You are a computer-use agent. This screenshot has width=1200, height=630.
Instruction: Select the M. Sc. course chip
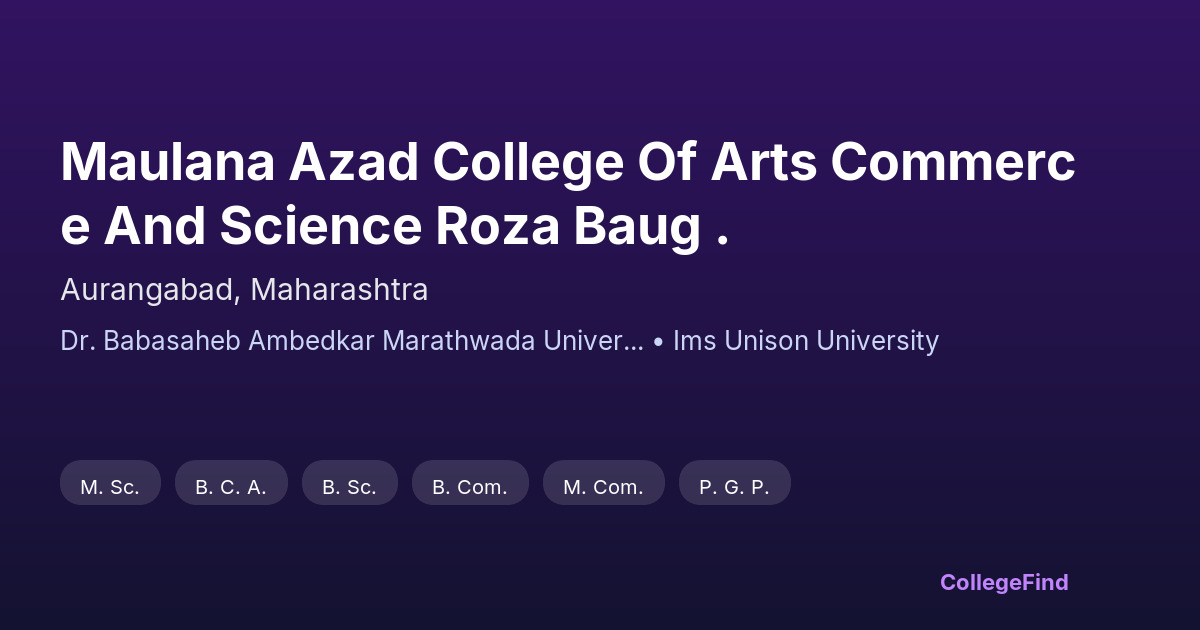coord(110,487)
